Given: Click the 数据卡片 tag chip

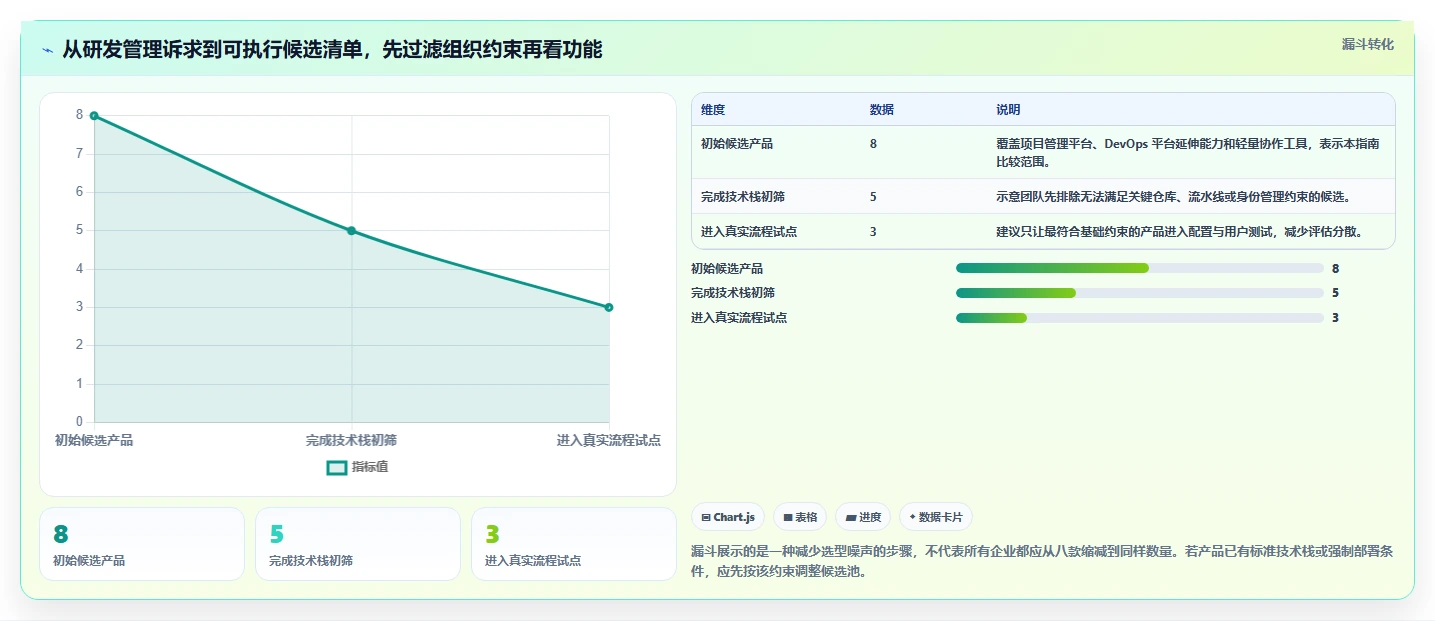Looking at the screenshot, I should [936, 517].
